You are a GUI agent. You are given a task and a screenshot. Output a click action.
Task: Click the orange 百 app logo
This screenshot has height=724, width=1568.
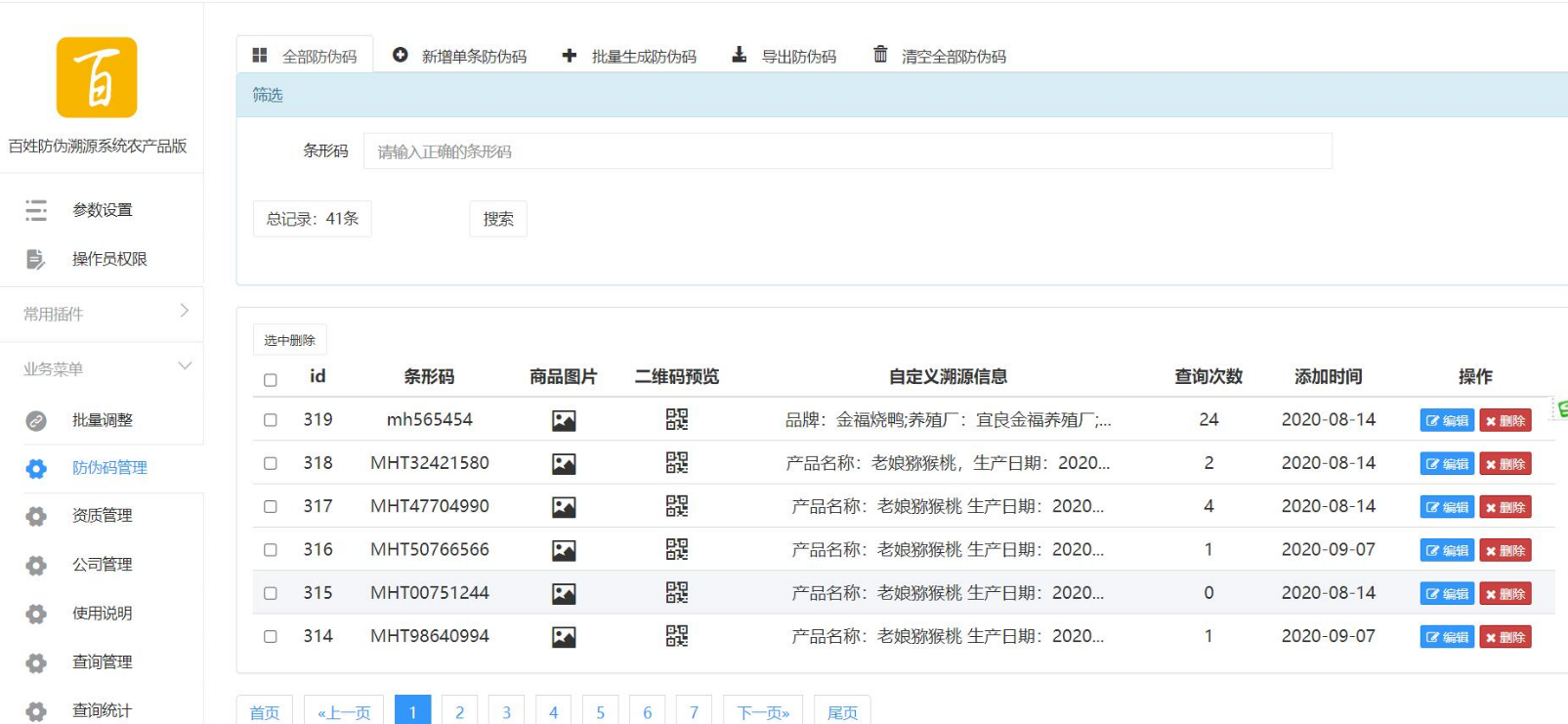(x=97, y=77)
